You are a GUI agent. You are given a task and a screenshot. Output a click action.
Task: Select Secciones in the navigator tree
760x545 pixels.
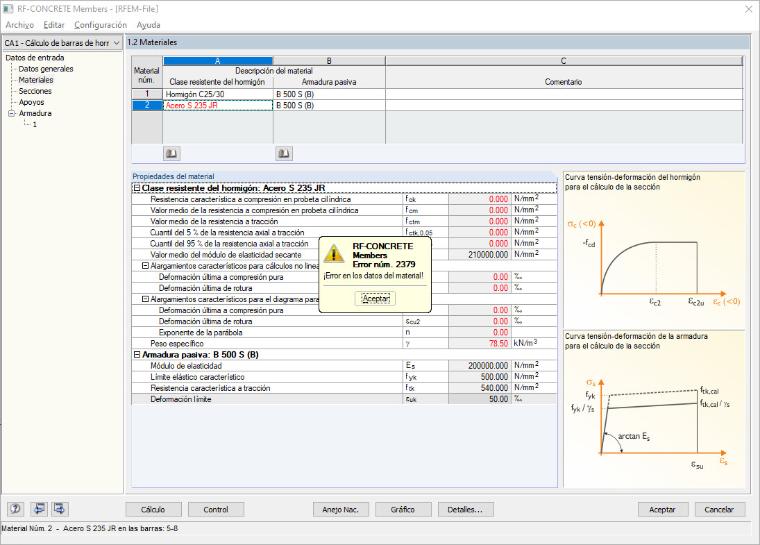coord(35,91)
